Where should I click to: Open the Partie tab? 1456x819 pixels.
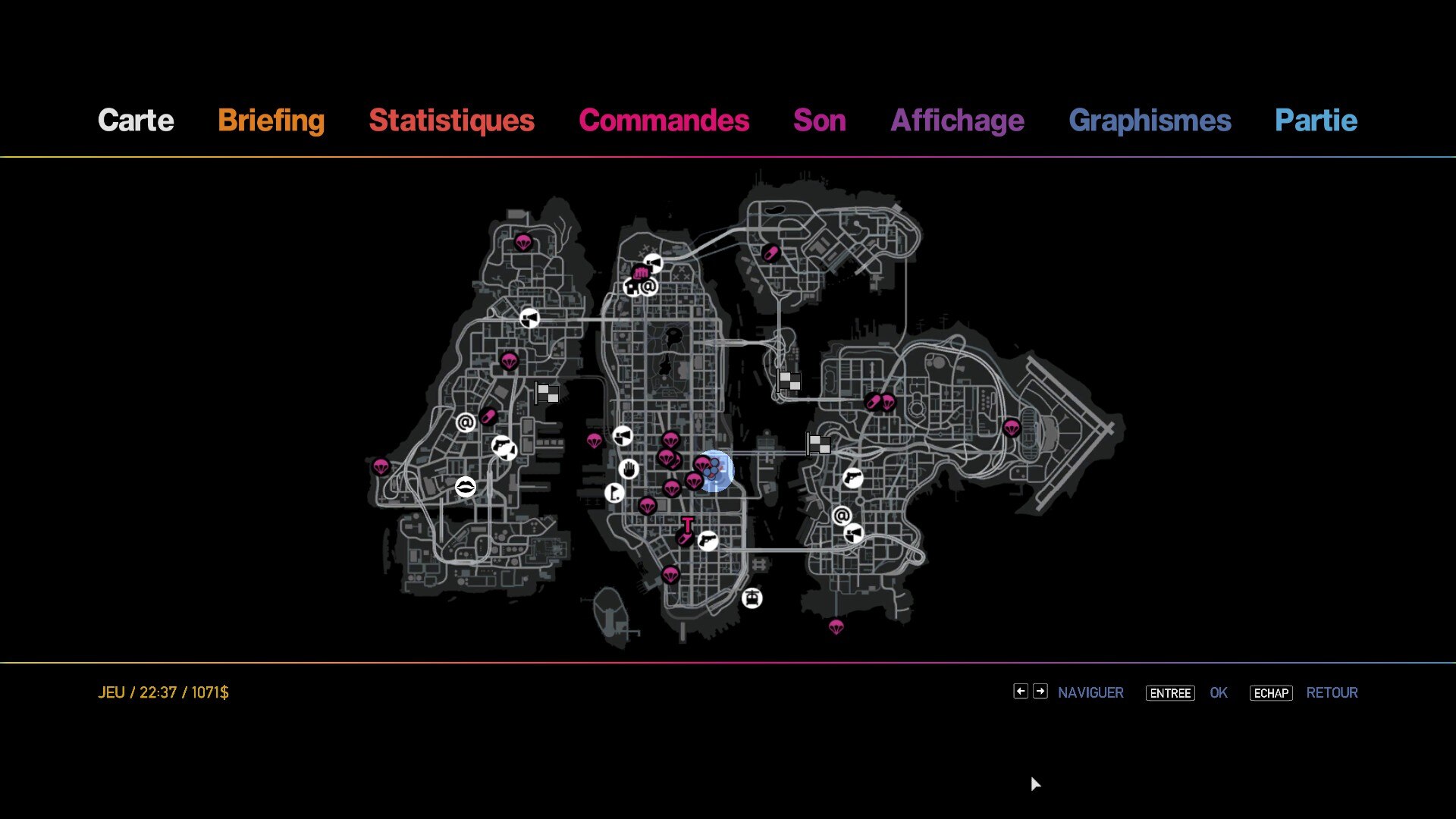click(x=1316, y=121)
